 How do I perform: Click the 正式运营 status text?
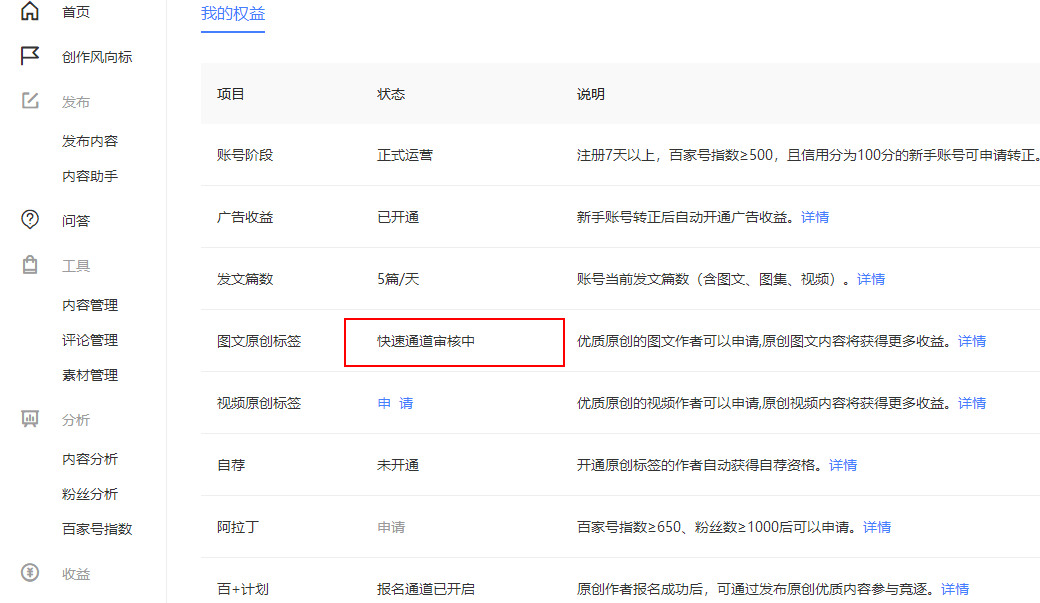tap(405, 155)
